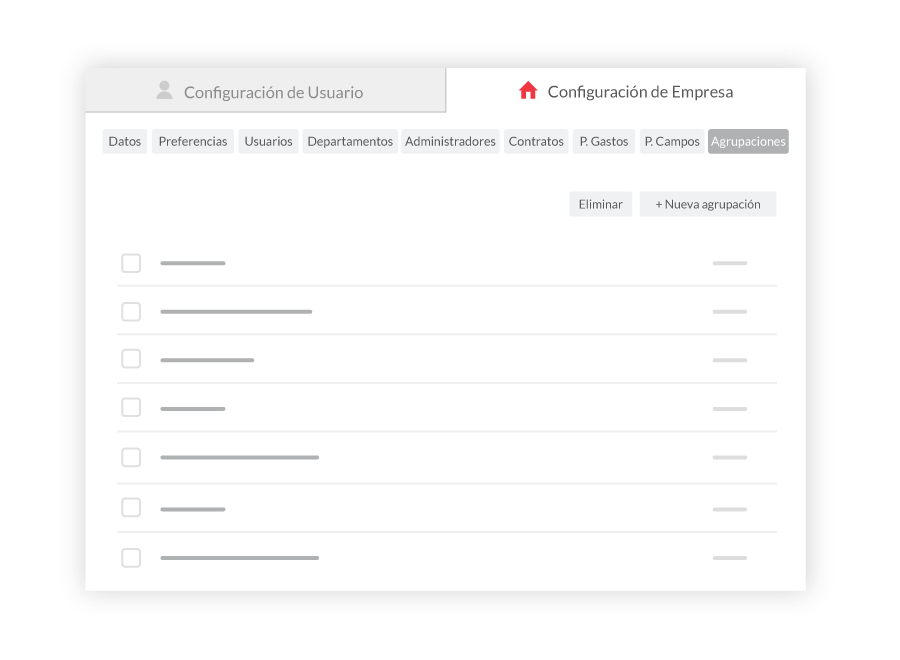The height and width of the screenshot is (660, 900).
Task: Open the Departamentos section
Action: click(x=350, y=141)
